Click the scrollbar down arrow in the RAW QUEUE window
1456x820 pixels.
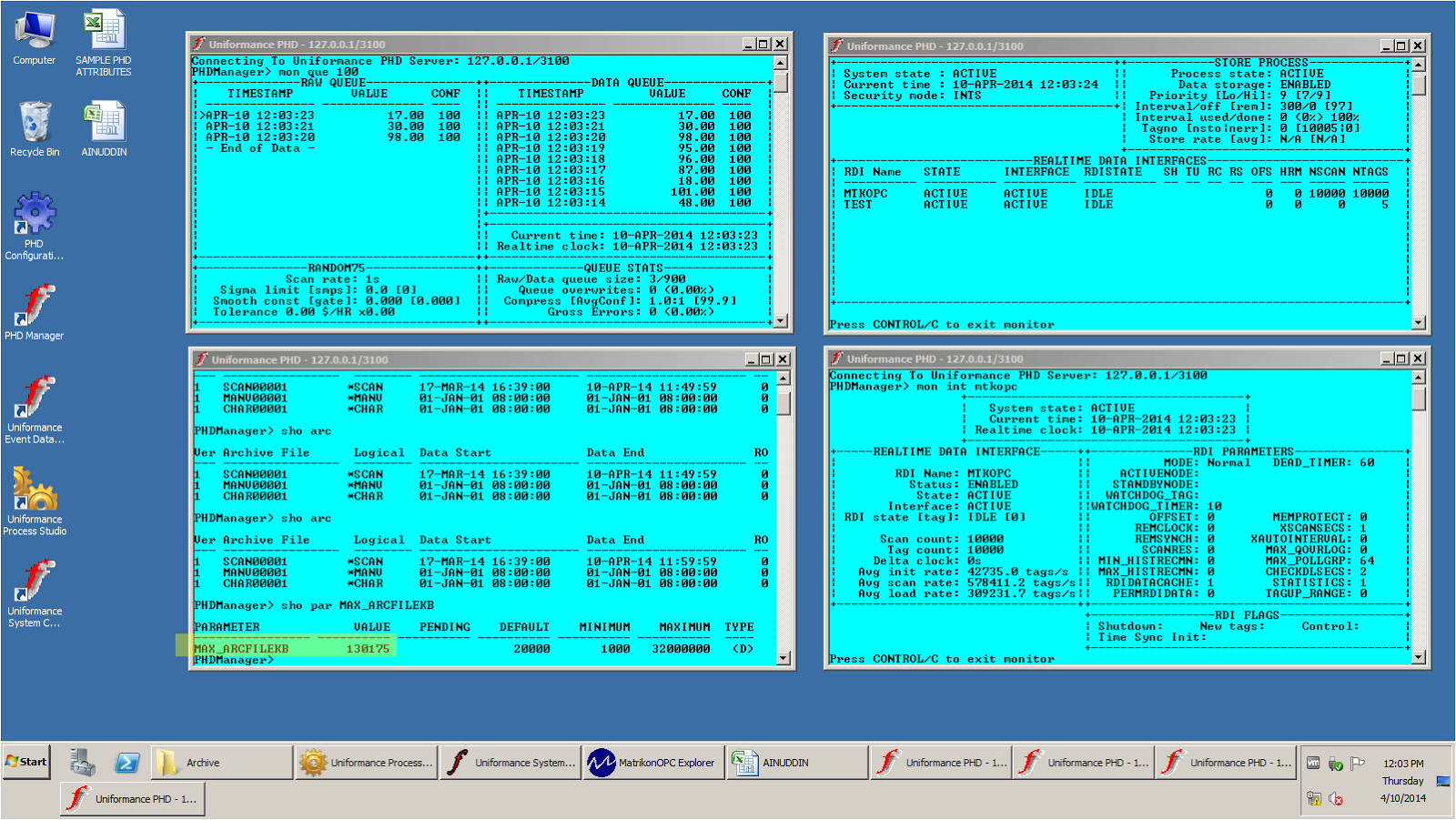[780, 320]
